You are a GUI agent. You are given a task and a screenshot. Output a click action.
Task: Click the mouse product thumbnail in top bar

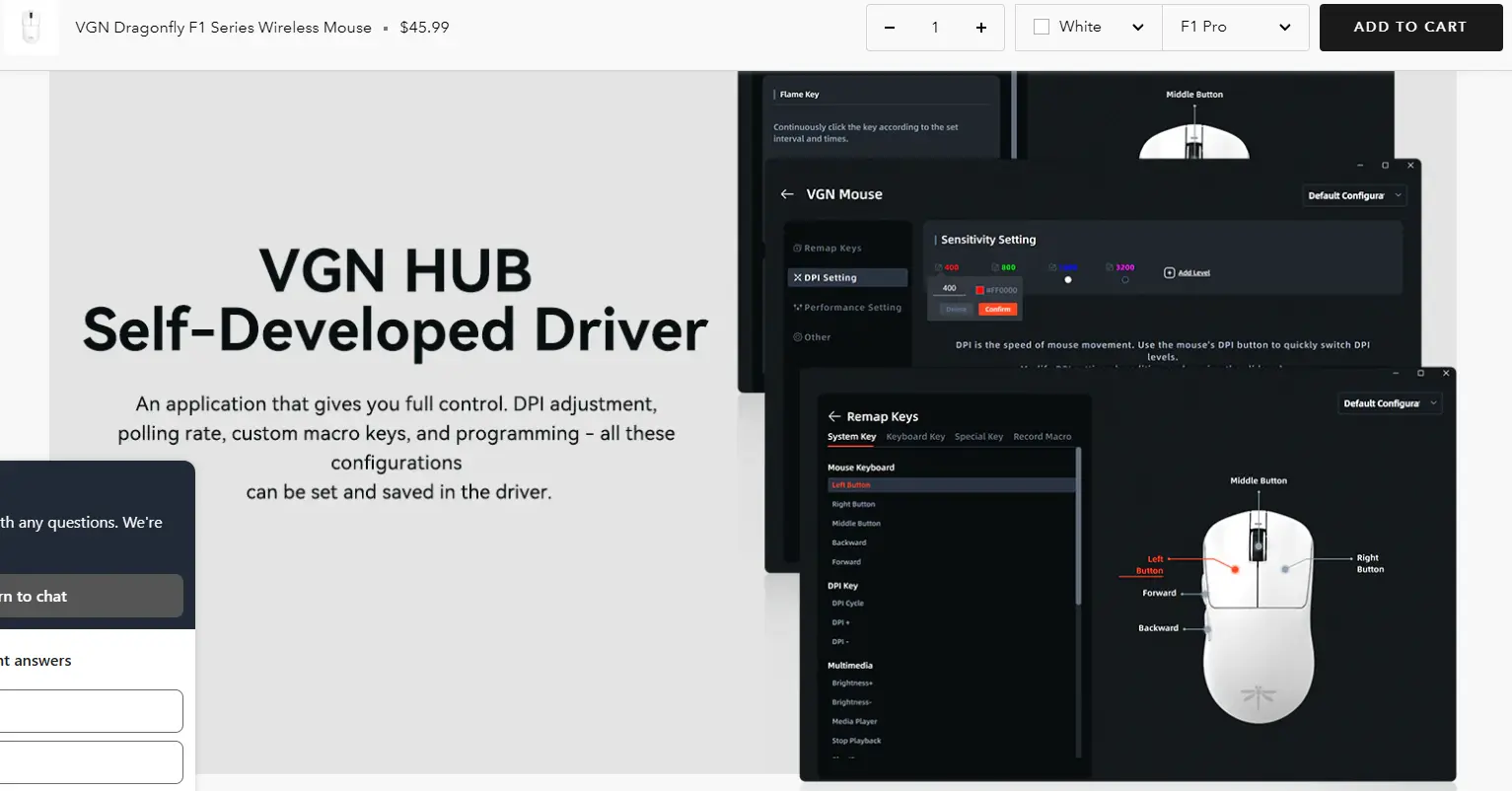tap(32, 28)
